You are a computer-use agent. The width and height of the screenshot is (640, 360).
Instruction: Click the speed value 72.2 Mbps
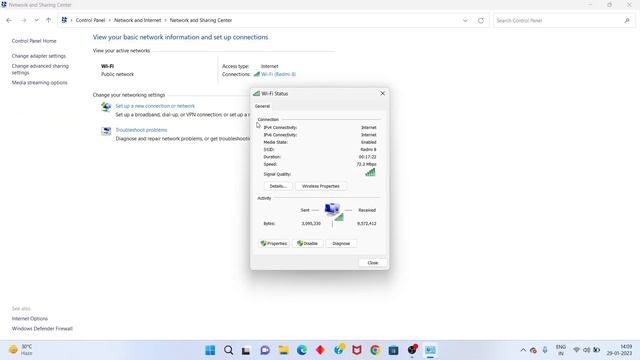click(366, 164)
